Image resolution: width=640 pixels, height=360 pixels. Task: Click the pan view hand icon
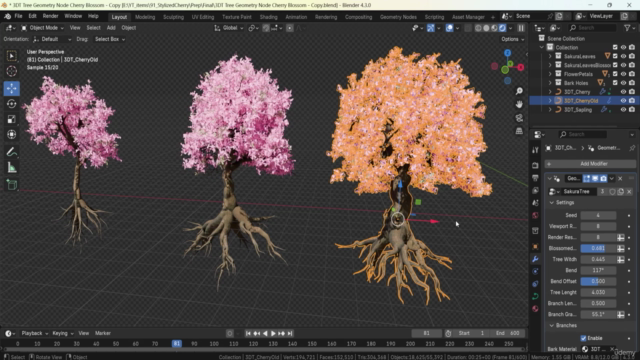click(519, 104)
